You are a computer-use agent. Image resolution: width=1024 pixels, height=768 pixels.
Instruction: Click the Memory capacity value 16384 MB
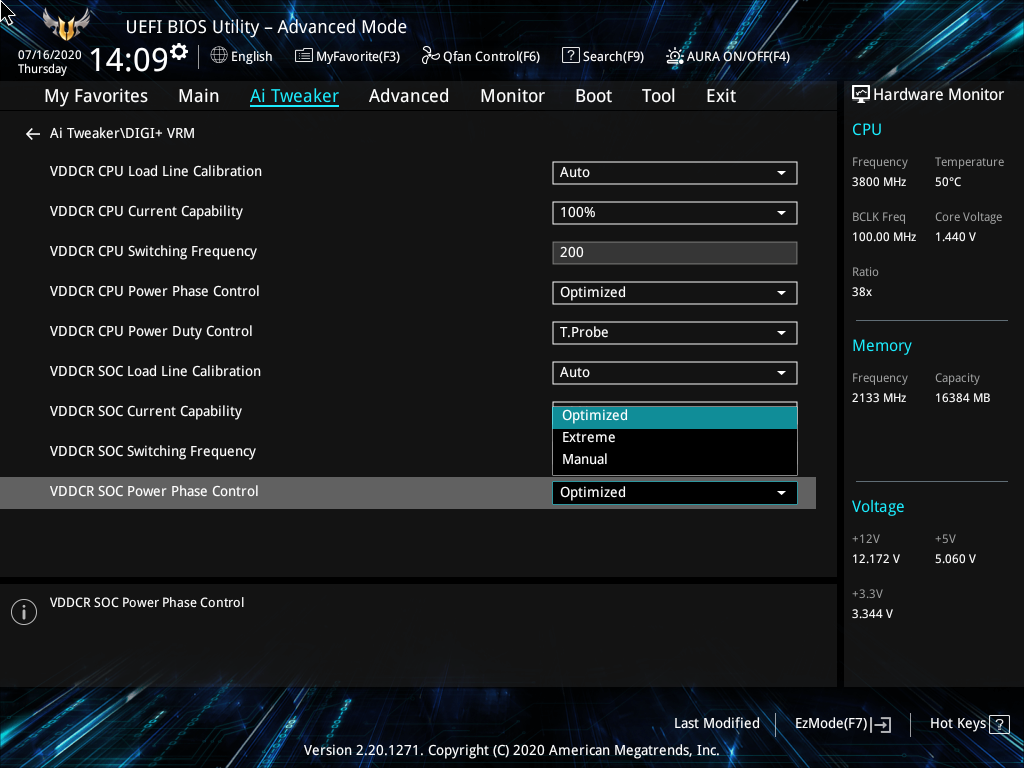click(x=962, y=398)
